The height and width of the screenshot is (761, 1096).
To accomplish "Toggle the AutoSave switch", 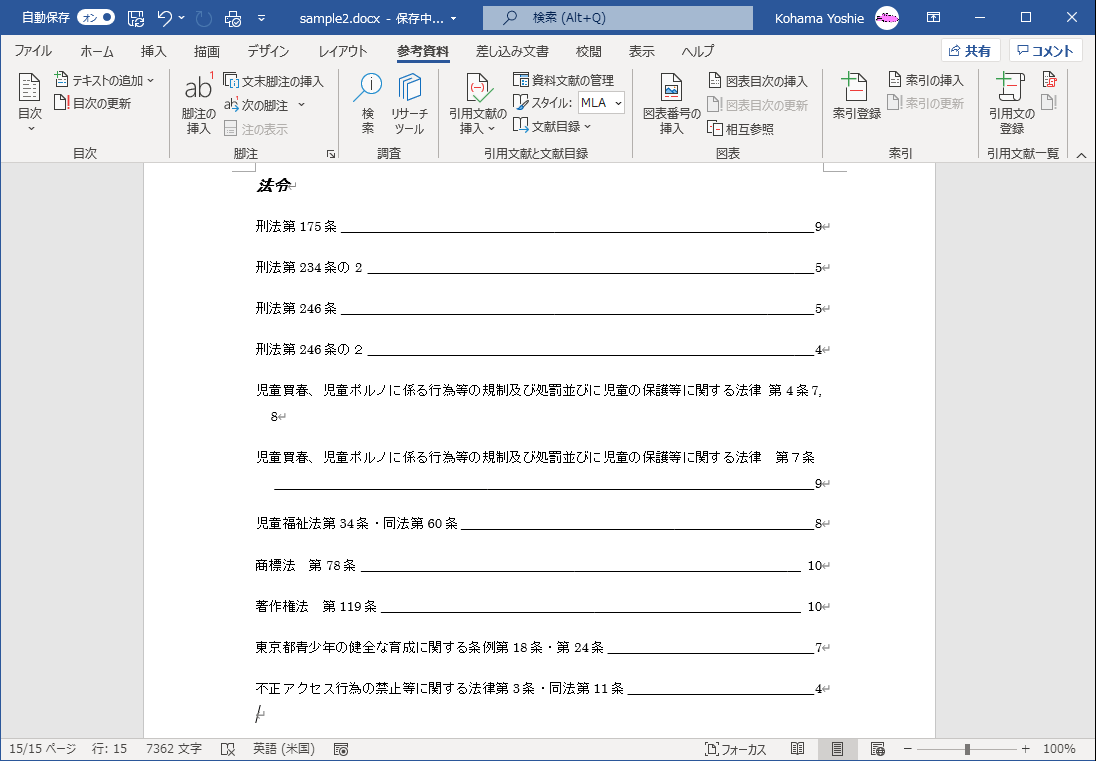I will [x=96, y=17].
